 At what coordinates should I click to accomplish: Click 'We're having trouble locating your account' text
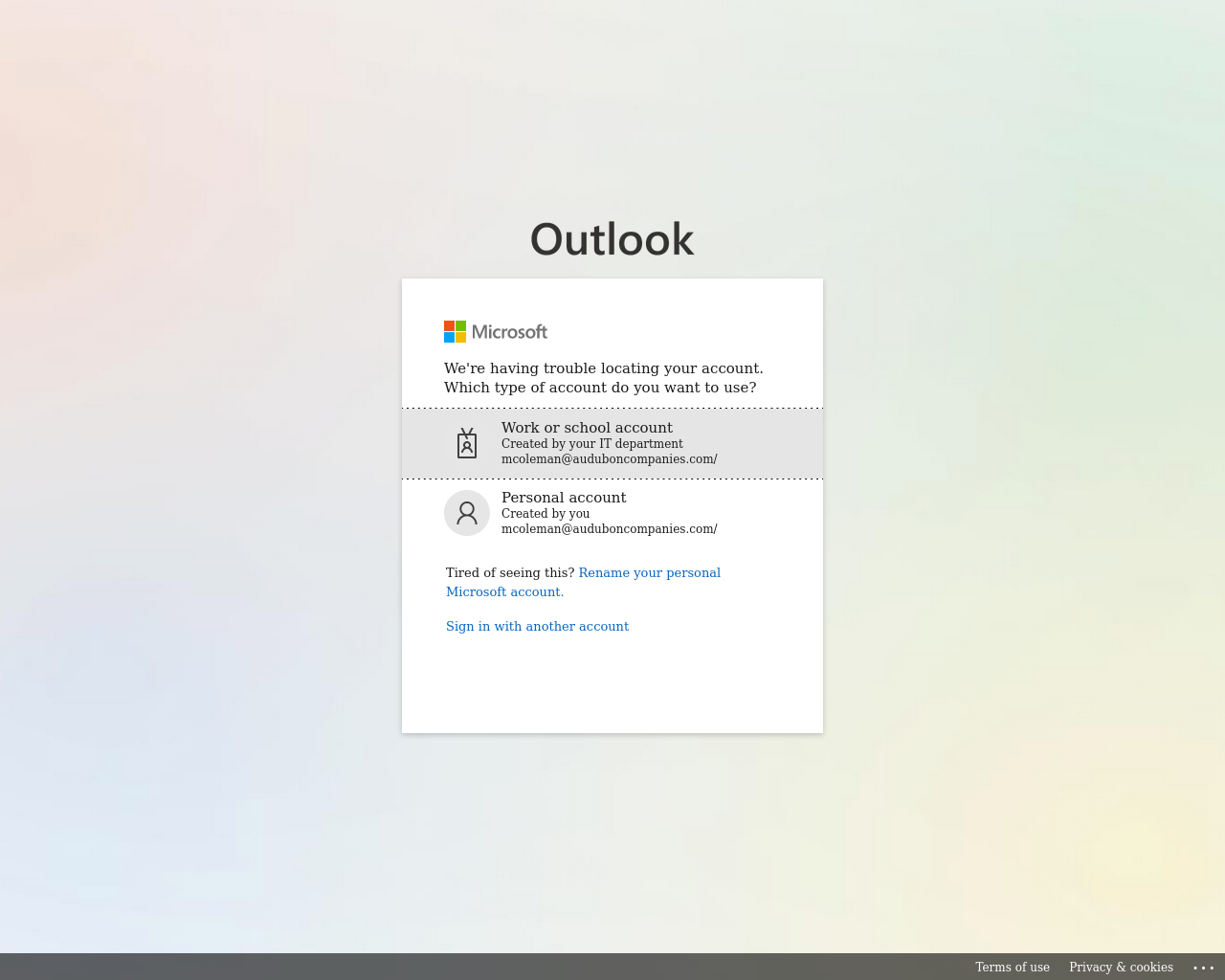coord(604,368)
